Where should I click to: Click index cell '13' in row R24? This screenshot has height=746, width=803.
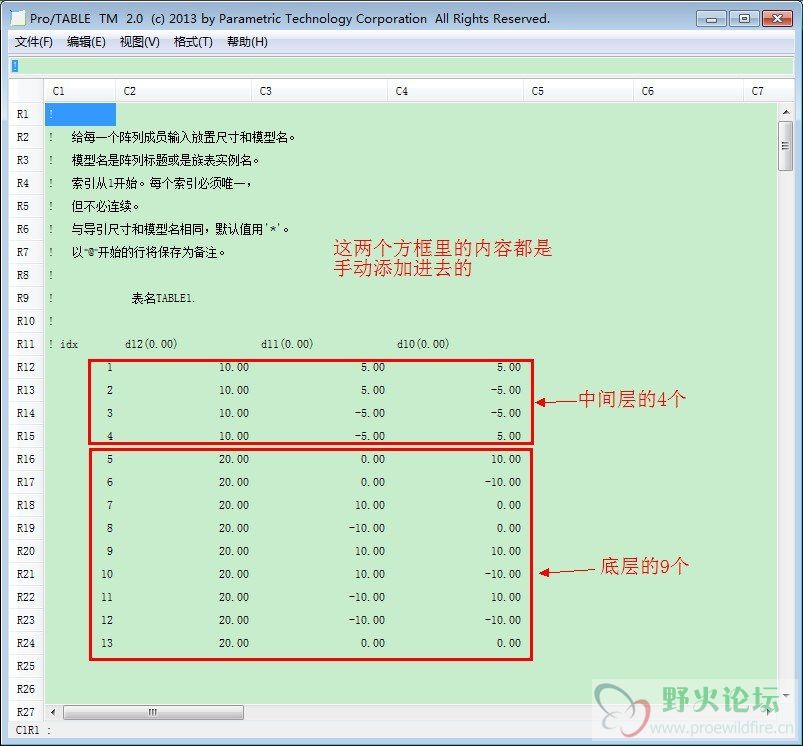point(107,643)
